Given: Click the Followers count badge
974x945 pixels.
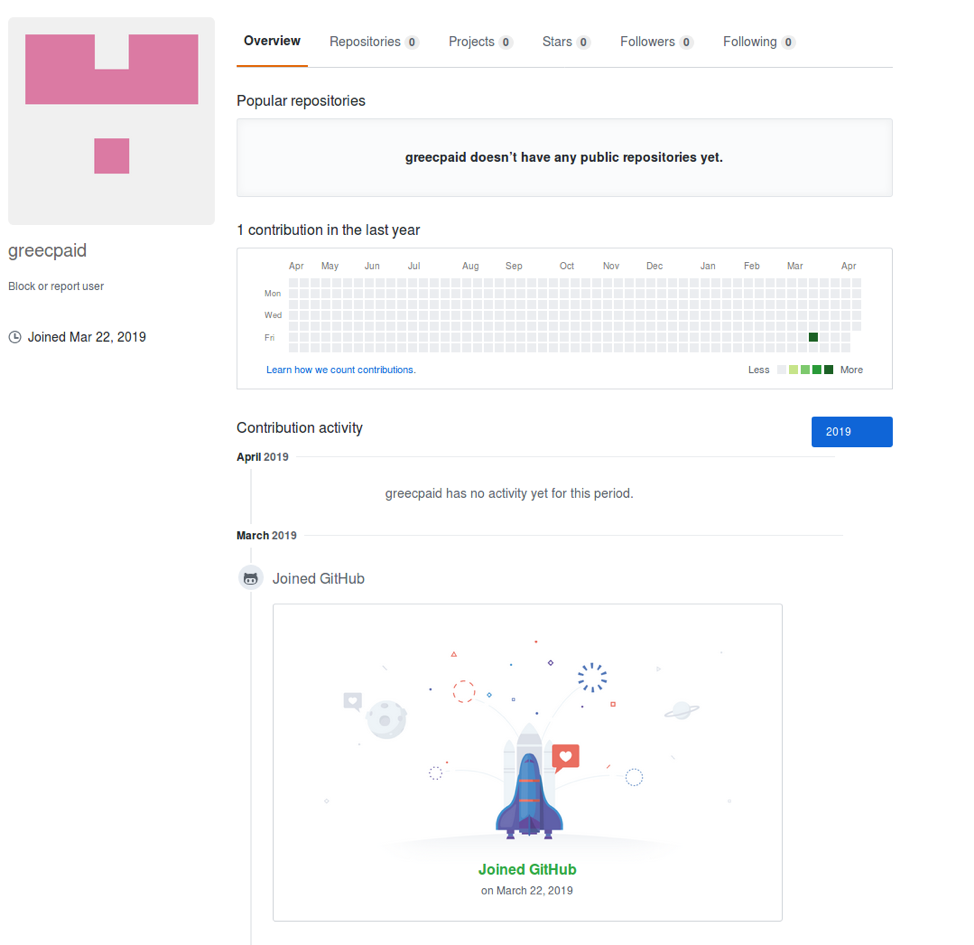Looking at the screenshot, I should click(x=686, y=42).
